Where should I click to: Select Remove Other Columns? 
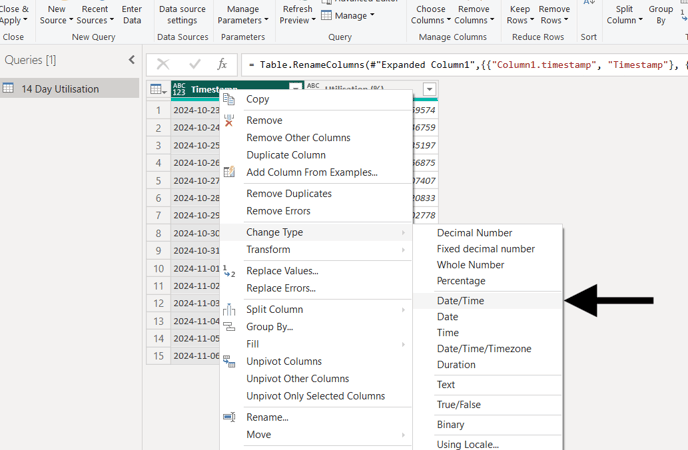316,138
